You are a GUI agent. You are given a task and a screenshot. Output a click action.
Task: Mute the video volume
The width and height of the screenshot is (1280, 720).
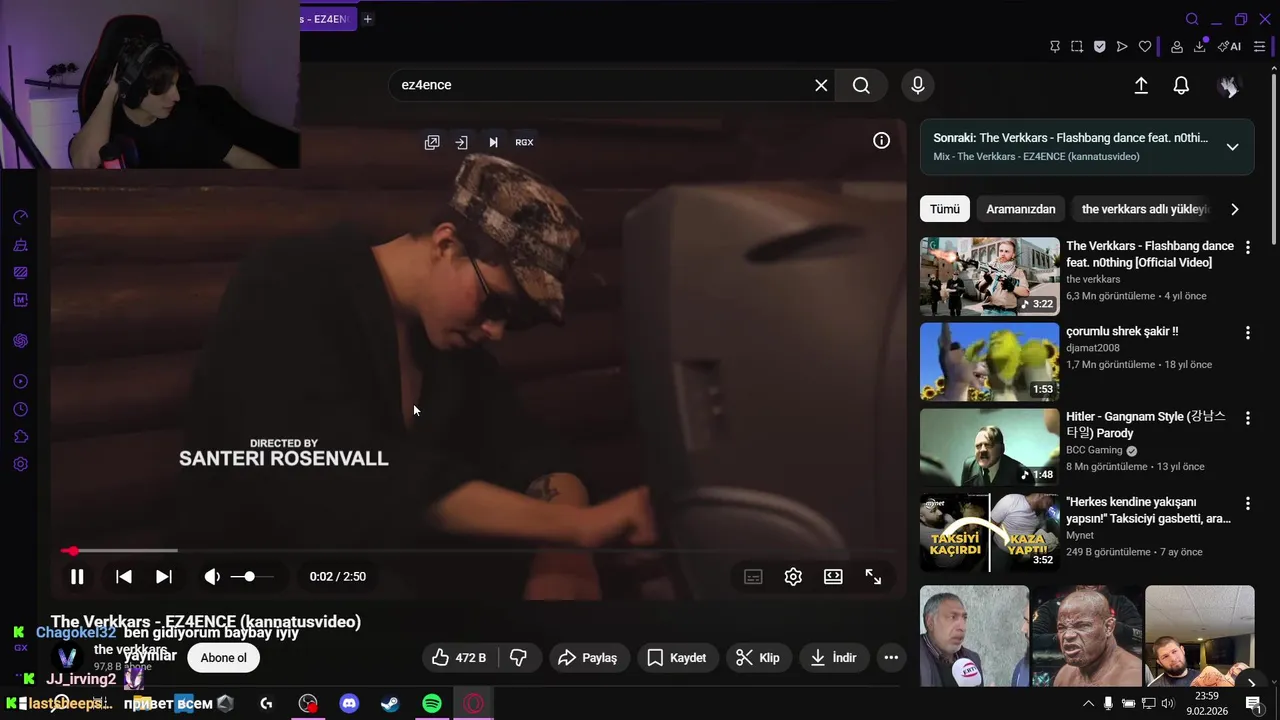click(212, 577)
